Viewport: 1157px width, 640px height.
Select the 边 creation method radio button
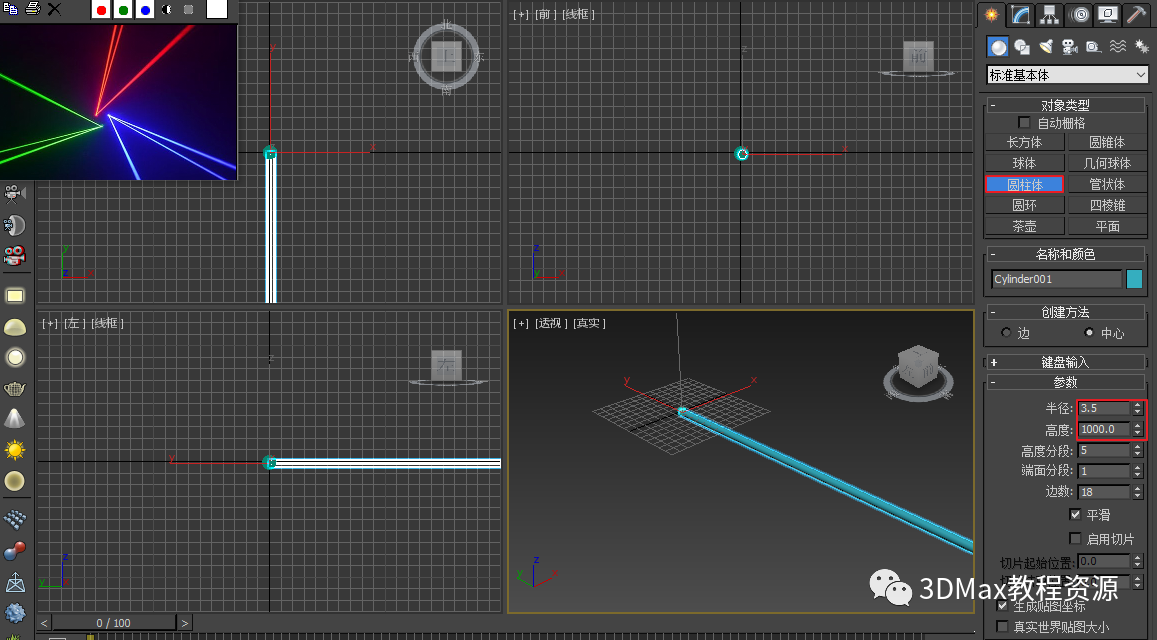click(x=1006, y=333)
